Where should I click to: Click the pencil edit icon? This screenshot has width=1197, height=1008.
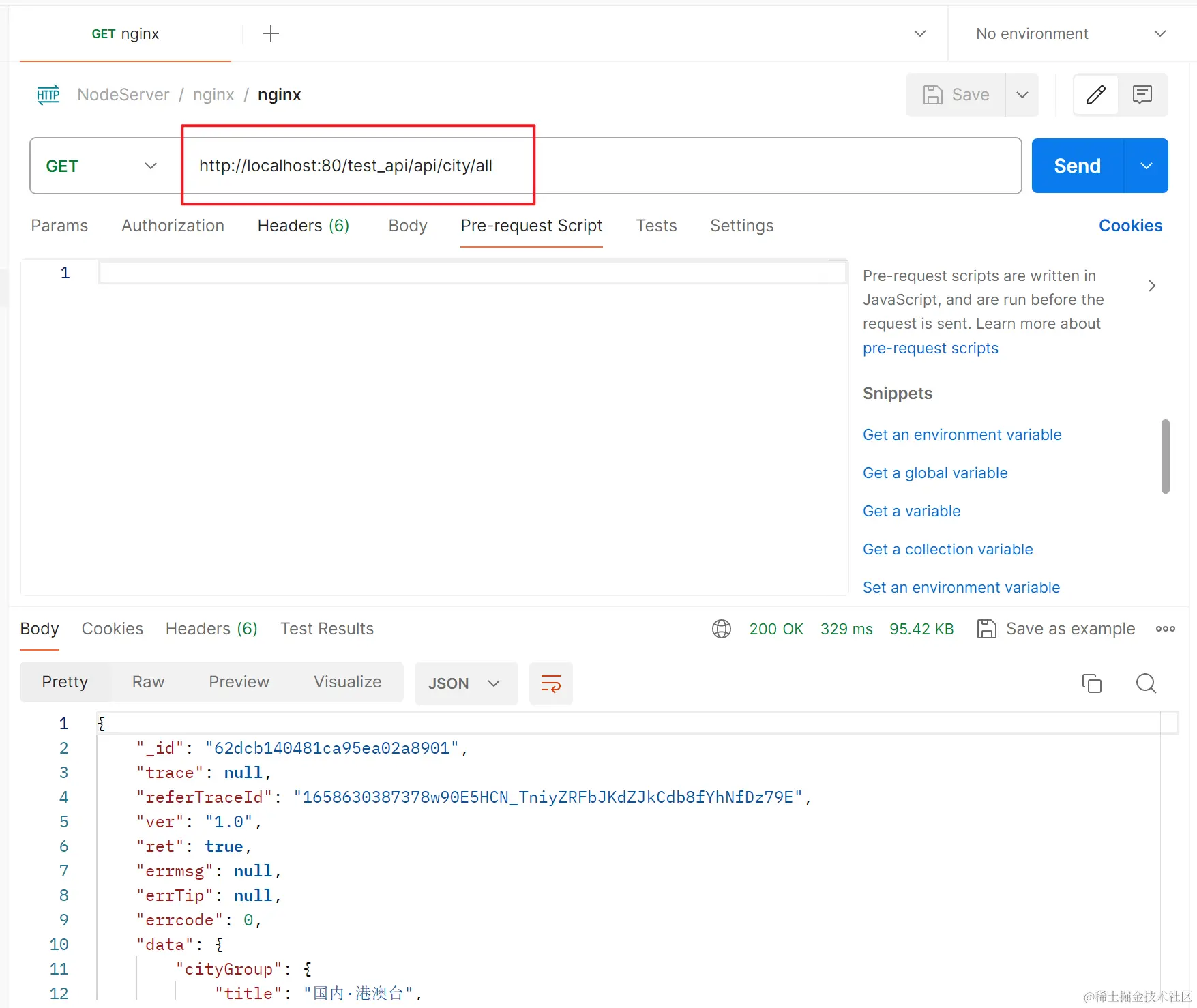(1095, 94)
